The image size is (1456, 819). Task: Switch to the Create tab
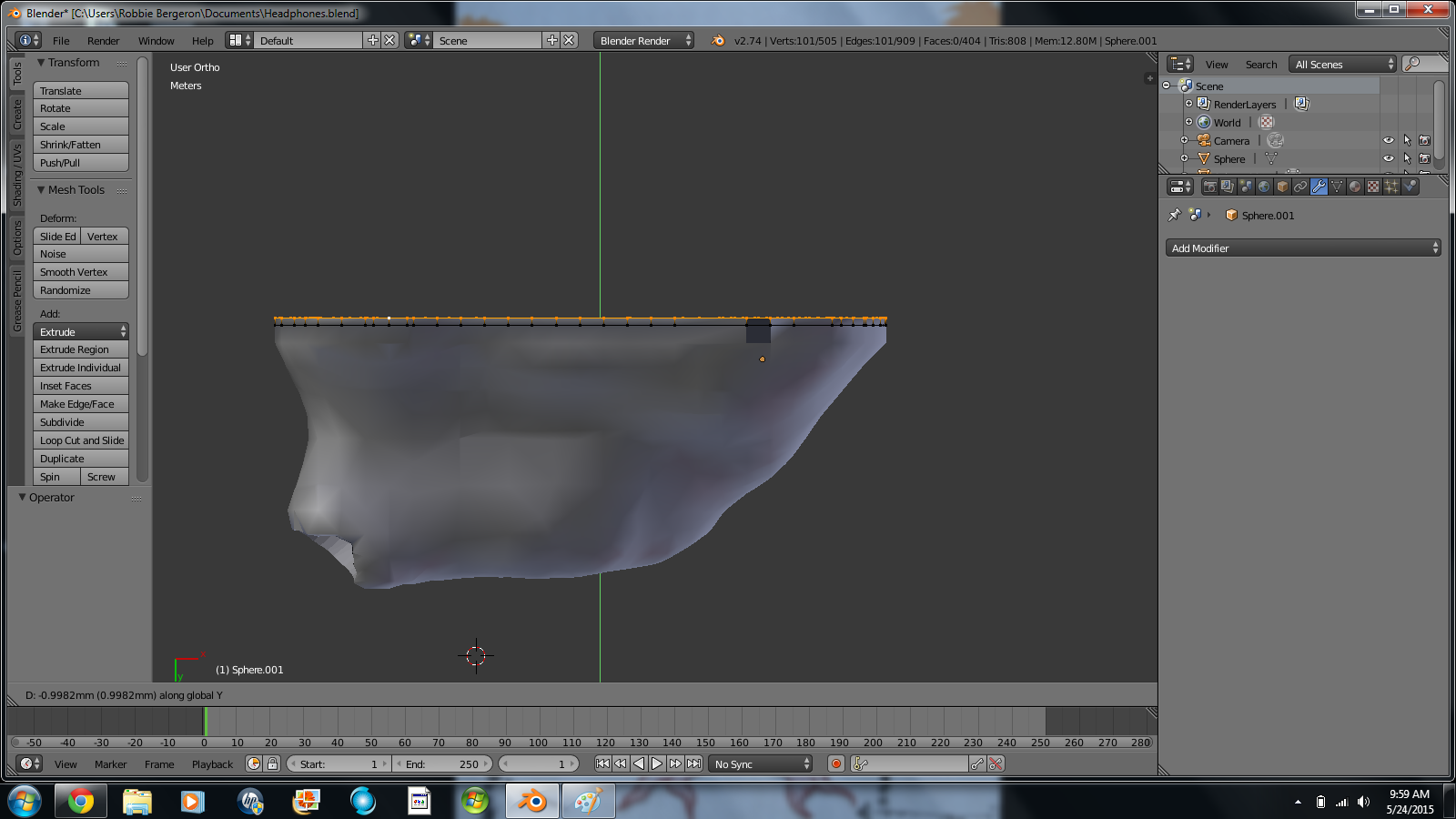(17, 114)
